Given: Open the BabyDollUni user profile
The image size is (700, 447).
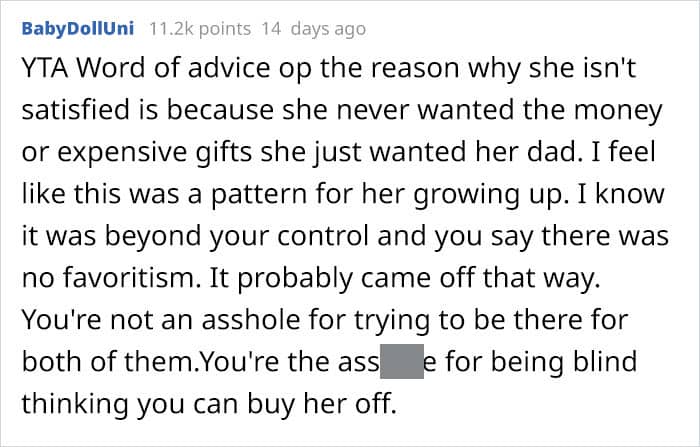Looking at the screenshot, I should (x=78, y=29).
